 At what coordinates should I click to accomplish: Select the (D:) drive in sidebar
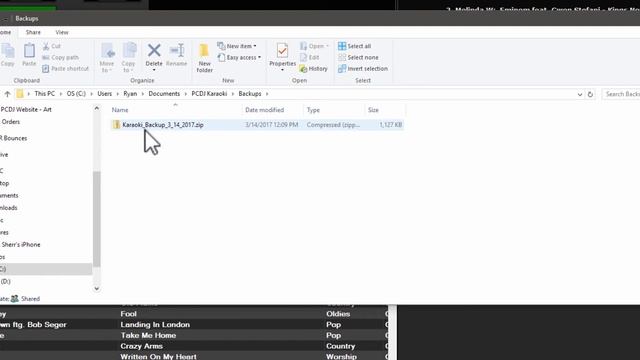coord(5,281)
